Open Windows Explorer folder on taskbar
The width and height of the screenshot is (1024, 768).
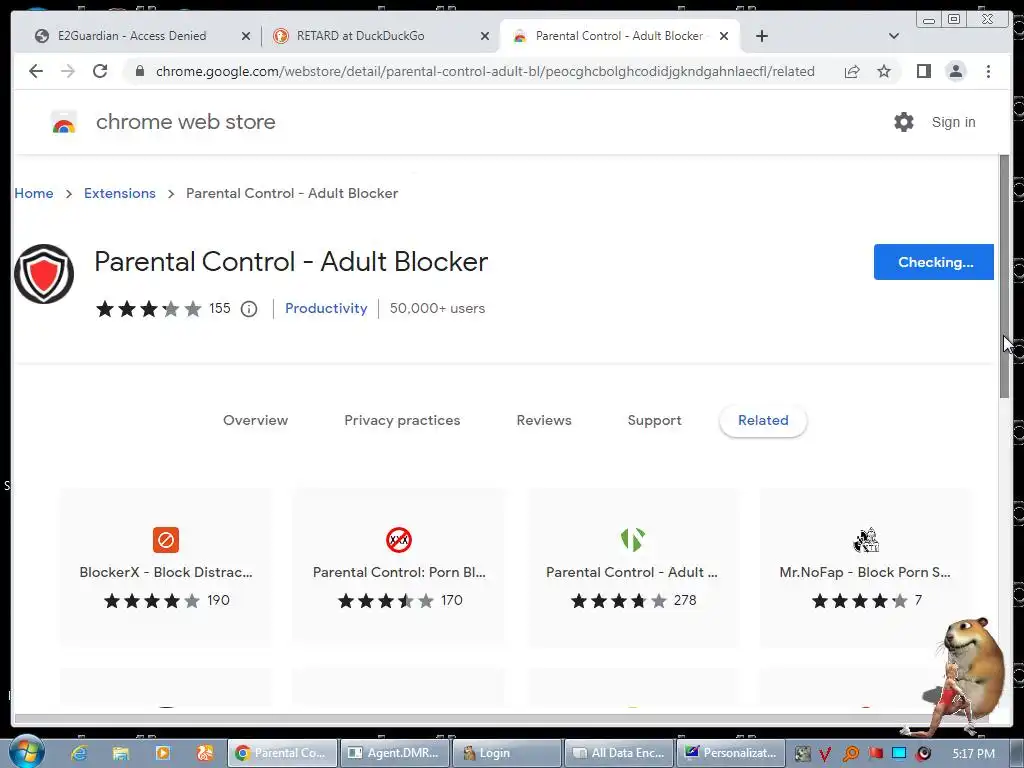point(121,753)
